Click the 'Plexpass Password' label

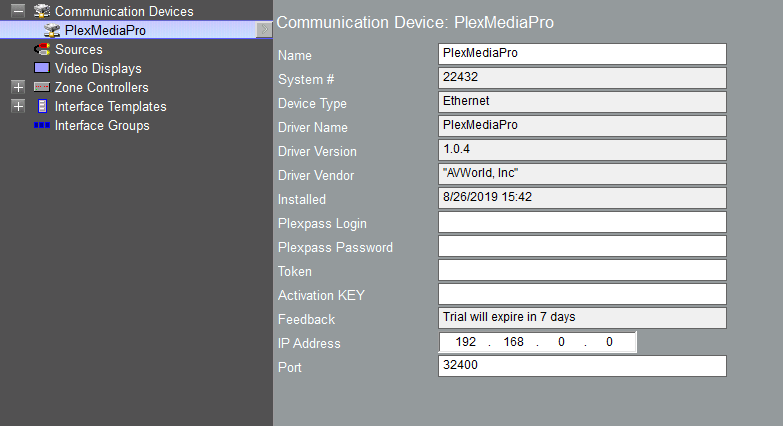click(336, 248)
